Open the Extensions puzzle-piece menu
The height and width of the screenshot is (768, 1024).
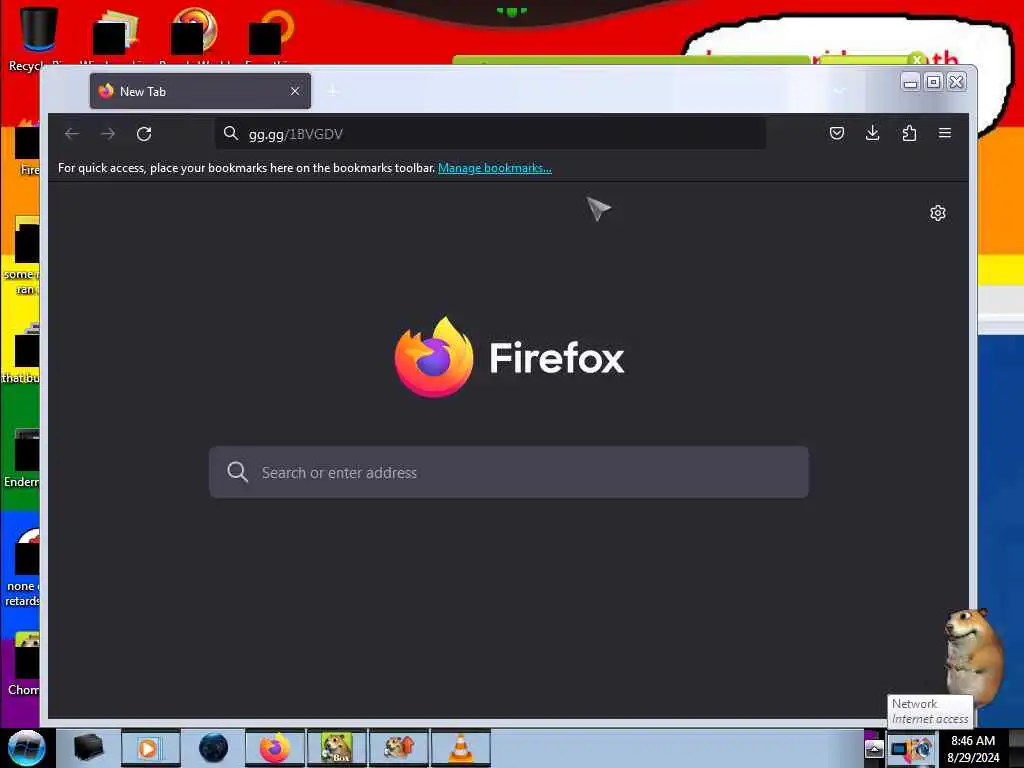coord(909,133)
